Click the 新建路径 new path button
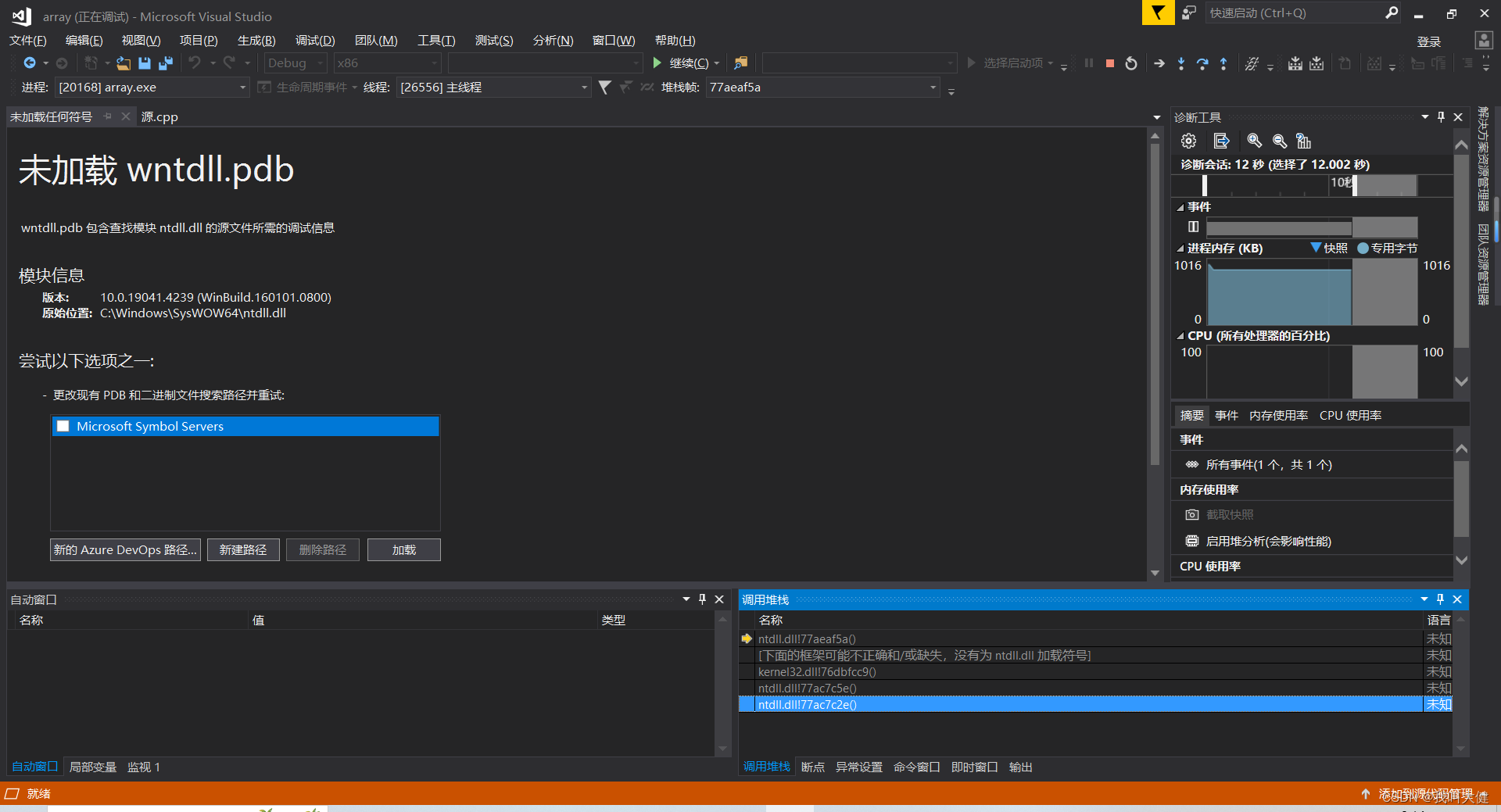 pos(243,550)
